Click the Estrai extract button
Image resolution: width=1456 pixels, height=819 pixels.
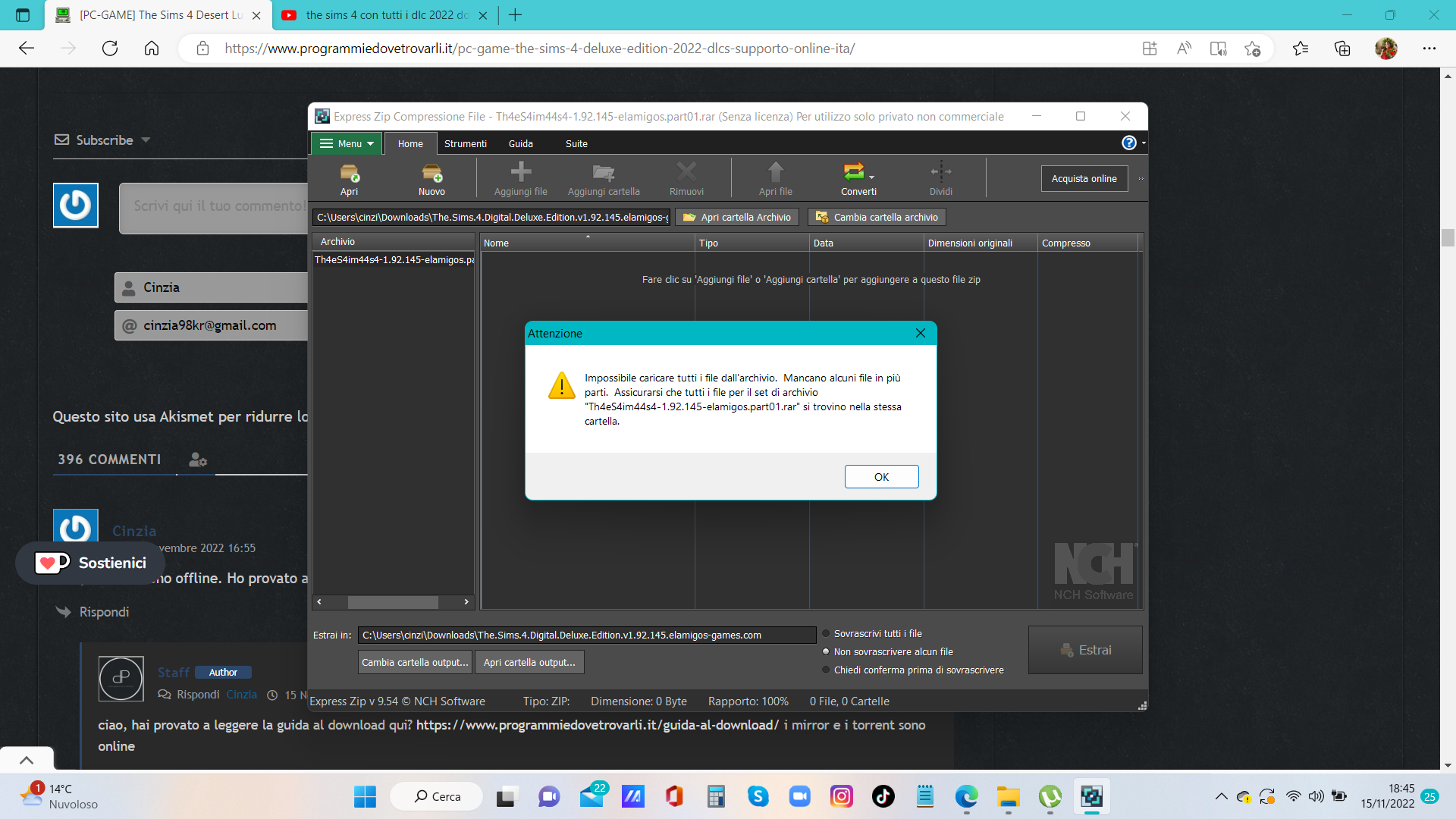tap(1085, 650)
